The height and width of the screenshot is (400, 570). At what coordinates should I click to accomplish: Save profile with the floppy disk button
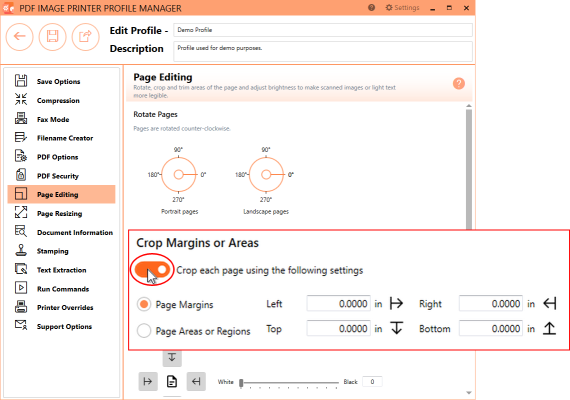point(53,37)
